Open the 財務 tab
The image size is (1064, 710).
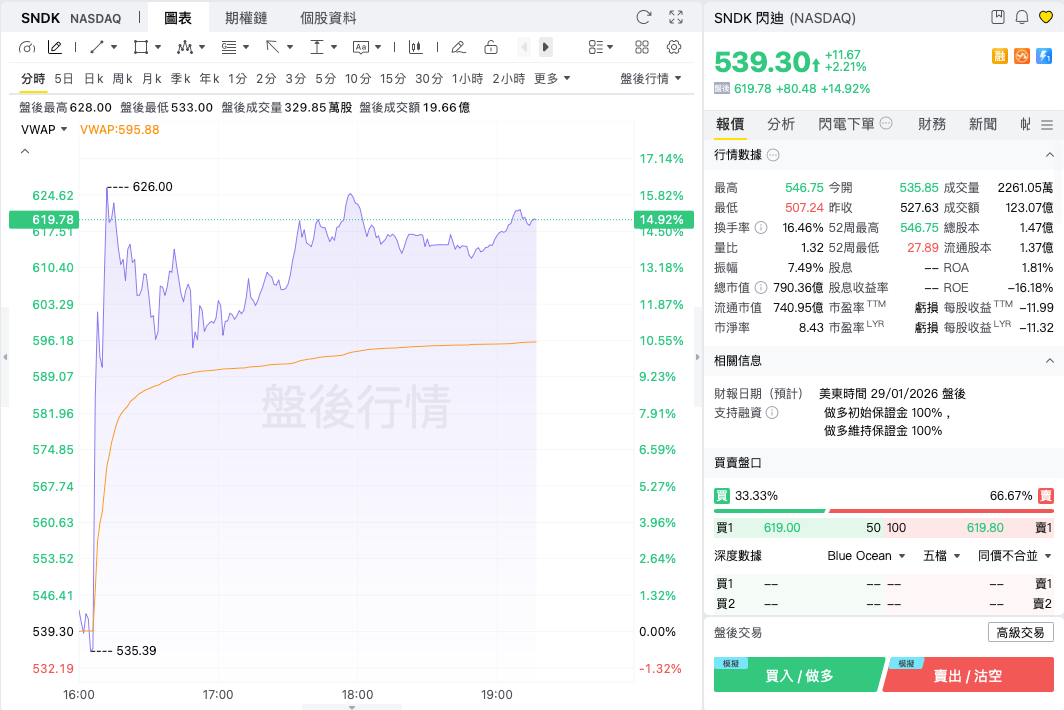click(x=932, y=124)
